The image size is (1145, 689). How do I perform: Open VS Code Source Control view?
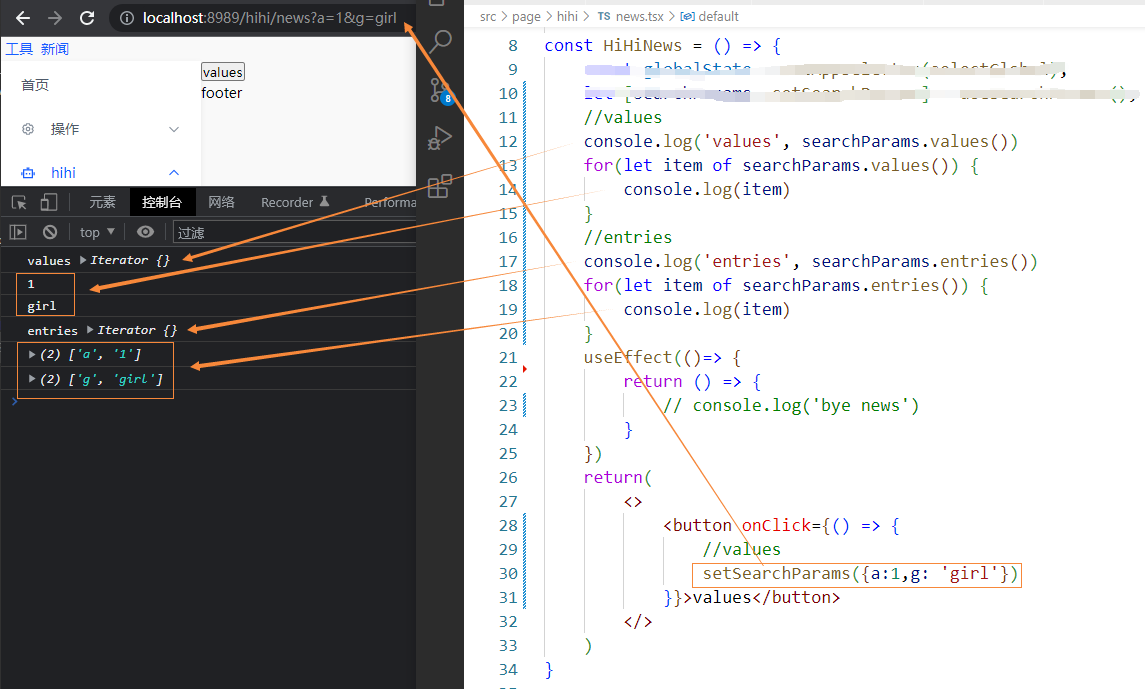pos(440,91)
